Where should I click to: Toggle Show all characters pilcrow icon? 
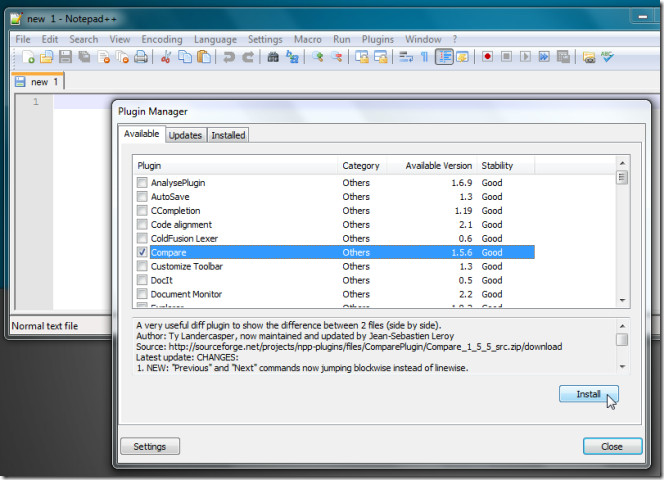pos(424,57)
